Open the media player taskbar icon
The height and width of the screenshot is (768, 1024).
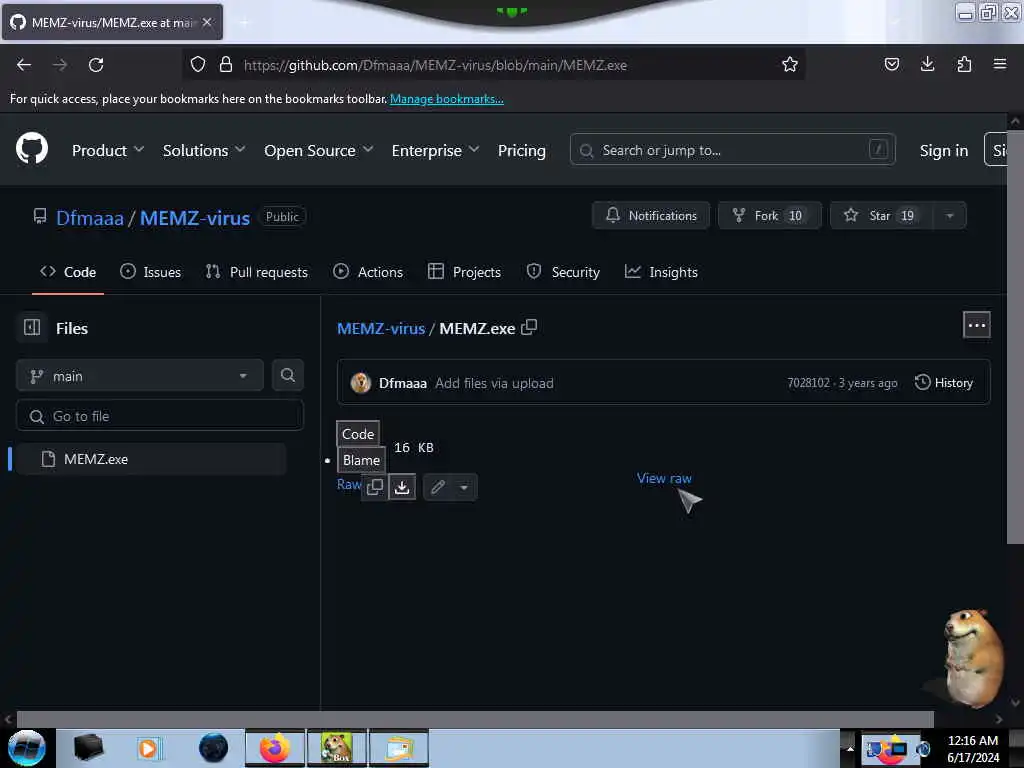pyautogui.click(x=149, y=748)
